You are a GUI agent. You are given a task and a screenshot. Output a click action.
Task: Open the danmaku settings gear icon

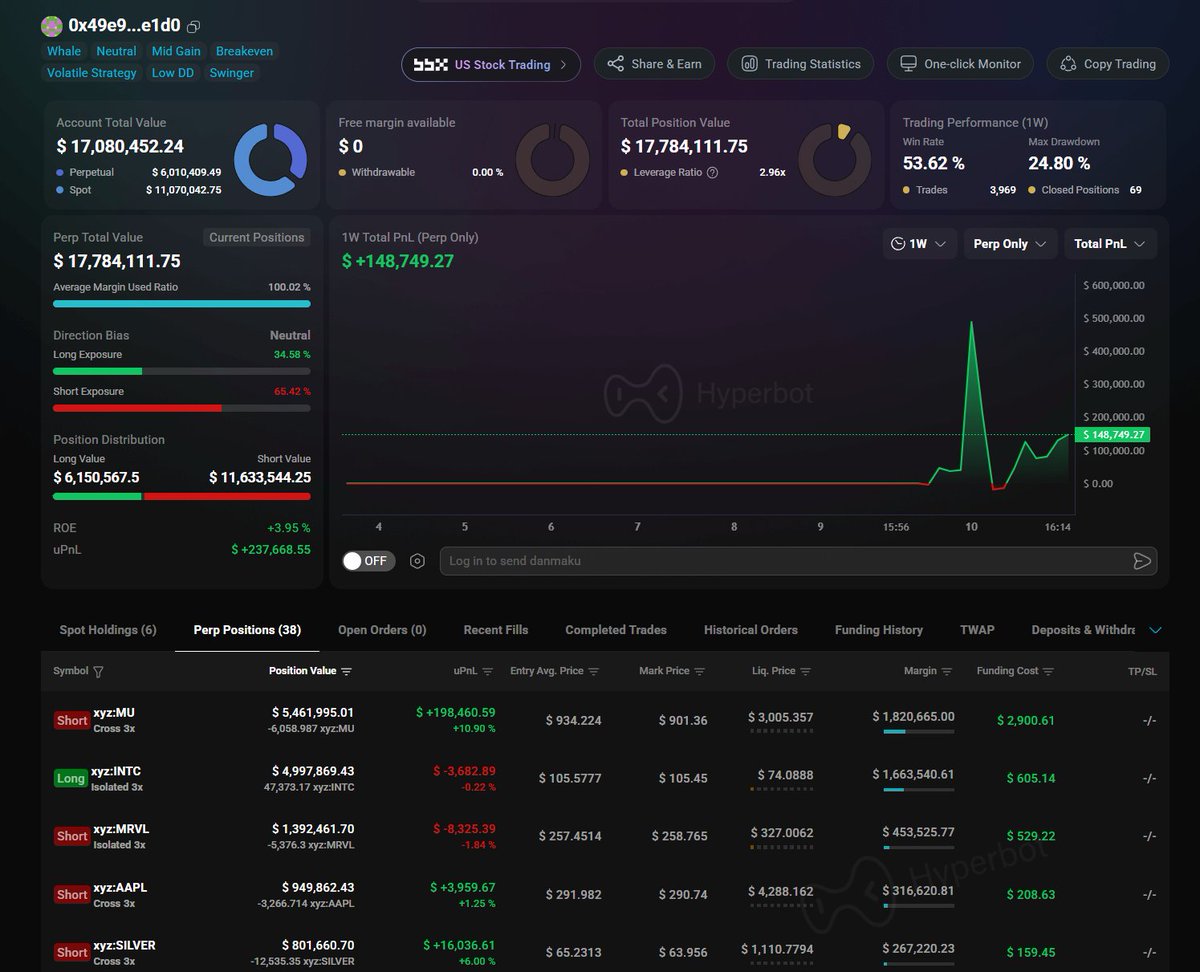tap(417, 561)
